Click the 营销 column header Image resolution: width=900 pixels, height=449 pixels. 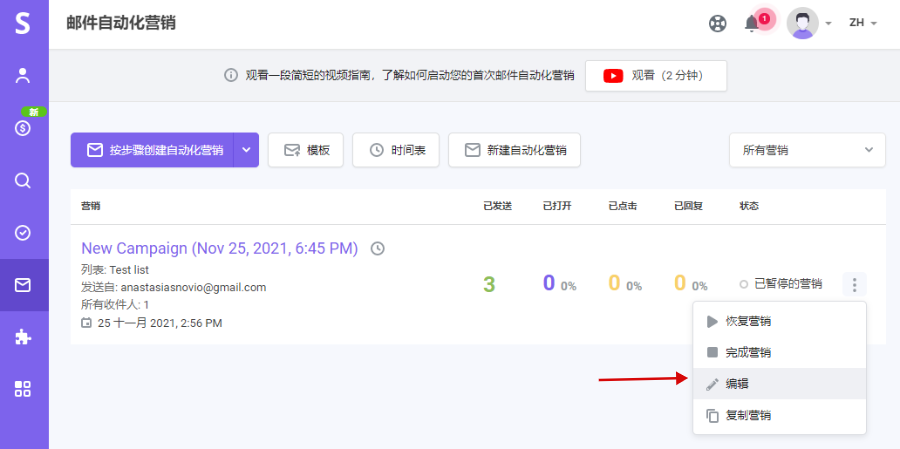click(x=91, y=206)
